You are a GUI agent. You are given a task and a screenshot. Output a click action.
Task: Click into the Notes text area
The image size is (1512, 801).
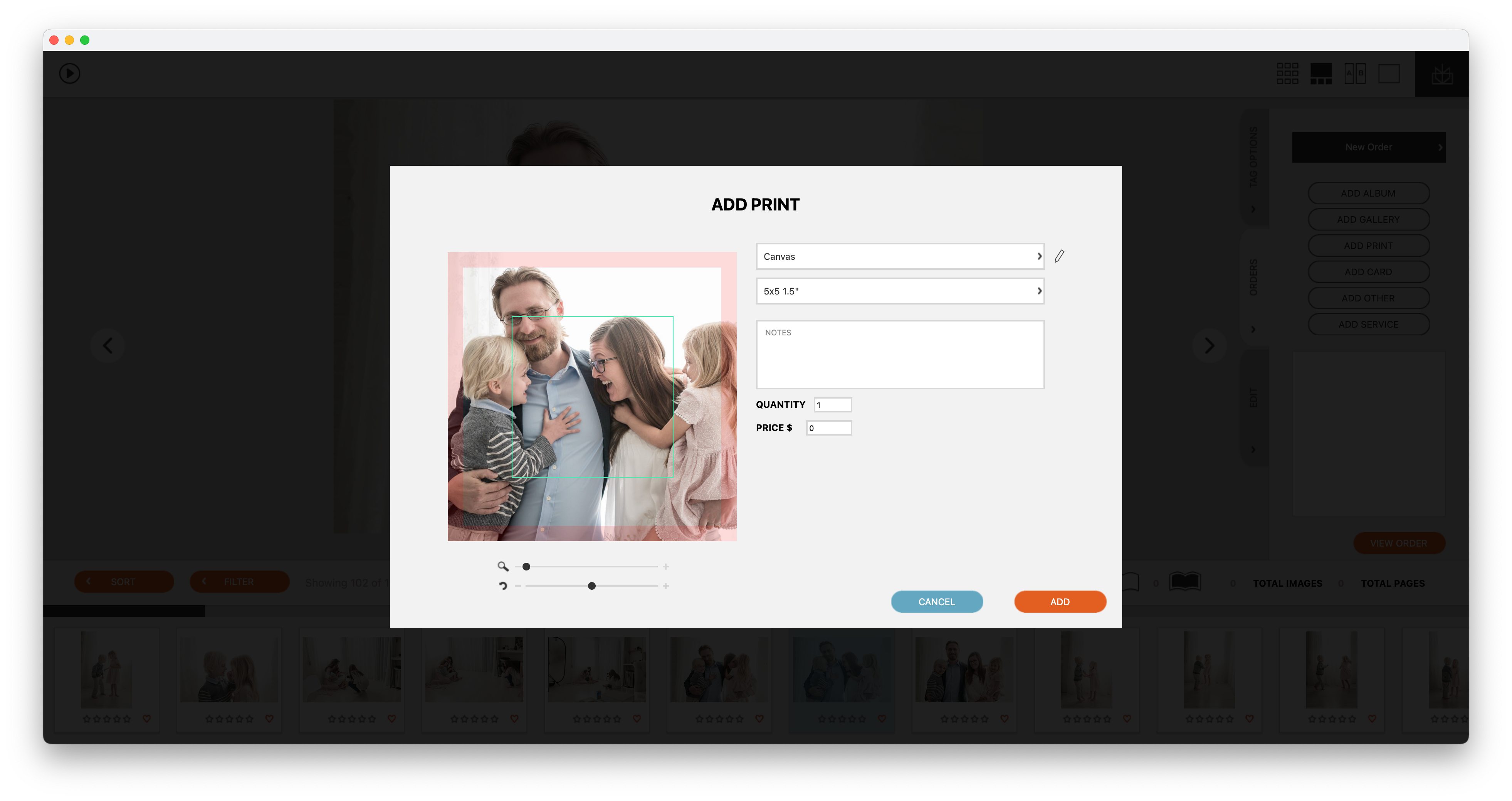pyautogui.click(x=900, y=354)
